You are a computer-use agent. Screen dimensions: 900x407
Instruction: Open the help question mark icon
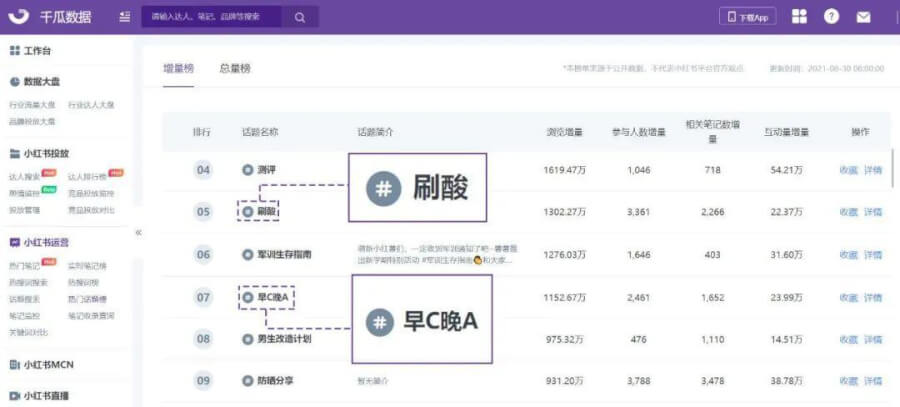(x=831, y=17)
